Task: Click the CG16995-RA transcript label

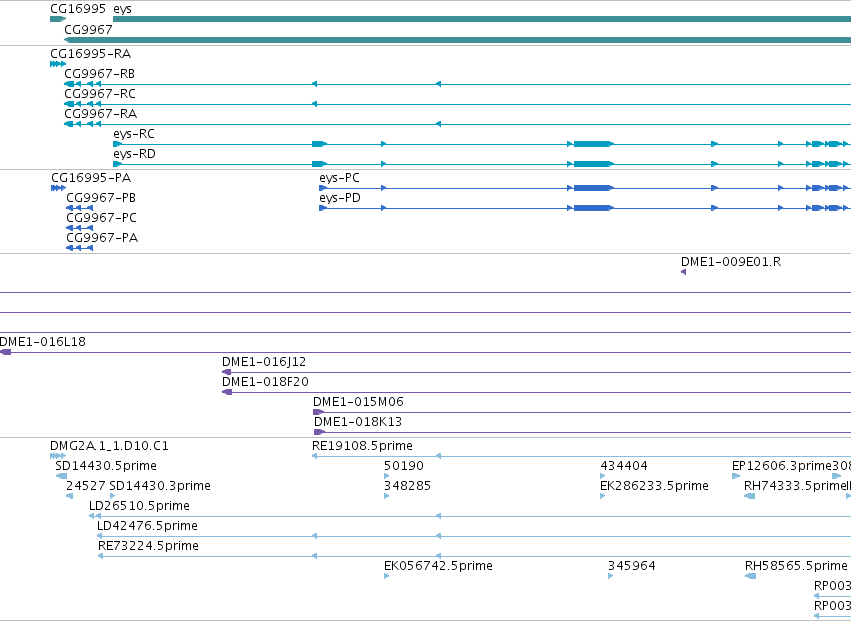Action: click(91, 54)
